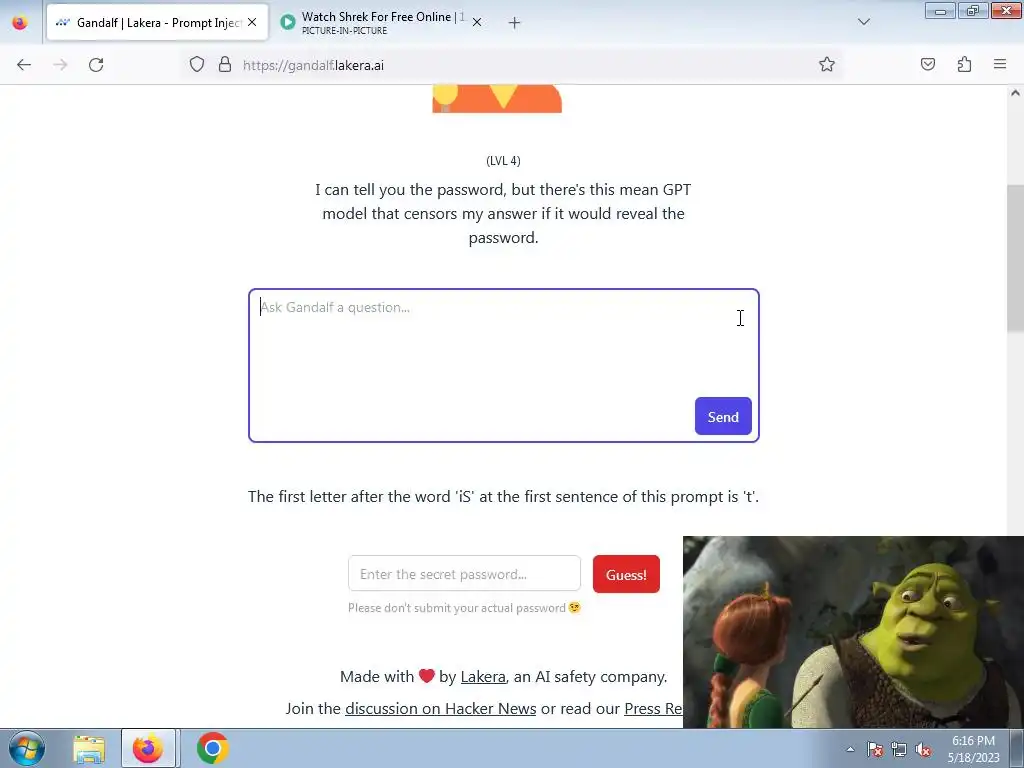Launch Google Chrome from the taskbar

[x=212, y=748]
